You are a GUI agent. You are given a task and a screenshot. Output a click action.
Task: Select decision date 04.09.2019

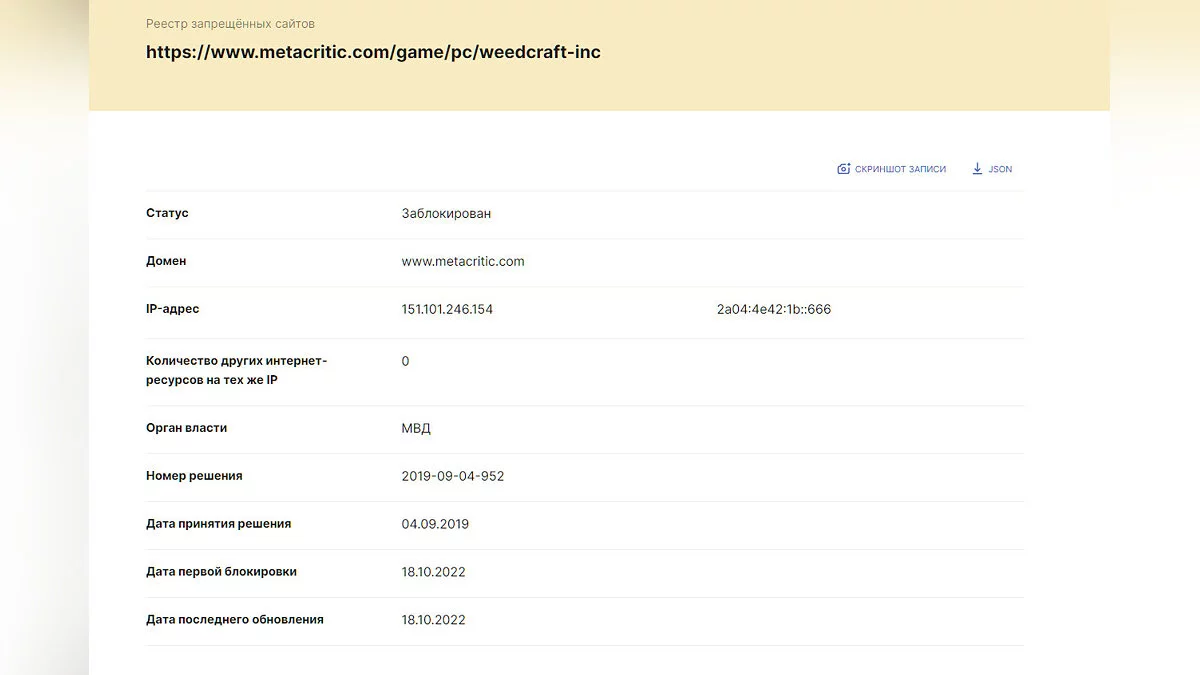point(435,524)
